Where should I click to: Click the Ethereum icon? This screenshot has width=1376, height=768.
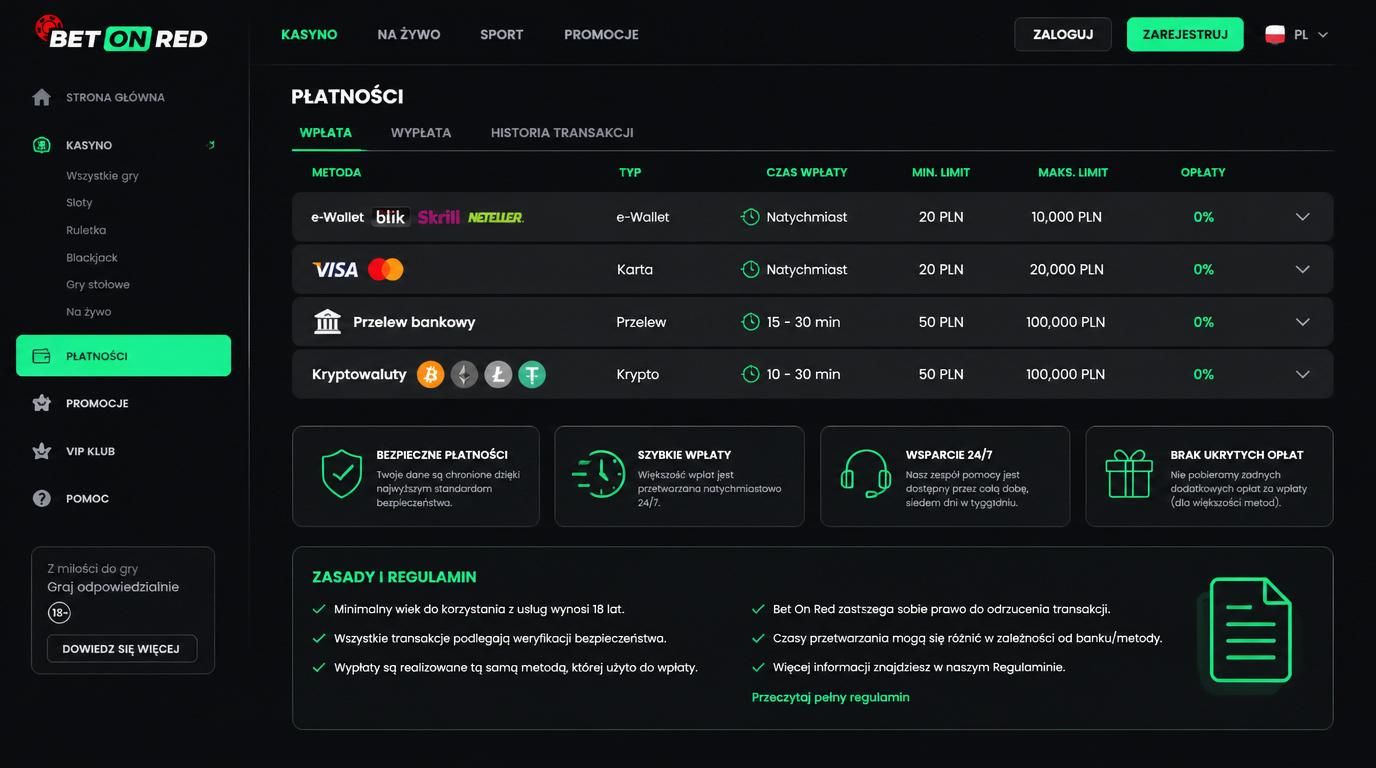[x=464, y=374]
